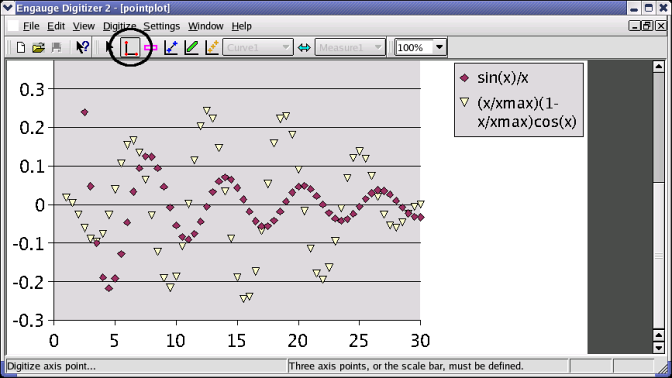Choose the Select arrow tool
This screenshot has height=378, width=672.
coord(110,47)
